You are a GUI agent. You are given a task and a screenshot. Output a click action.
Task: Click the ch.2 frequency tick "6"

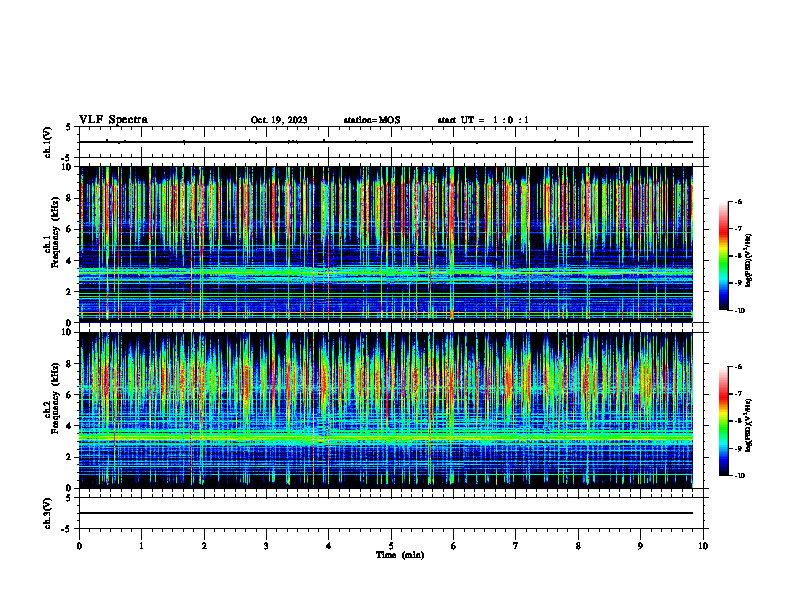coord(70,394)
